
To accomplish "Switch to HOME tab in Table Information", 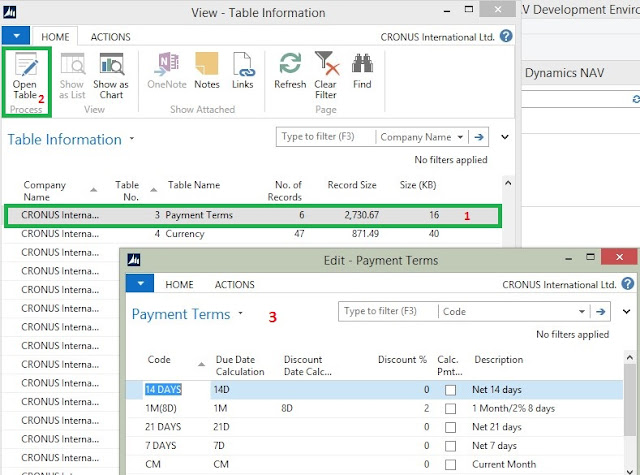I will tap(55, 37).
